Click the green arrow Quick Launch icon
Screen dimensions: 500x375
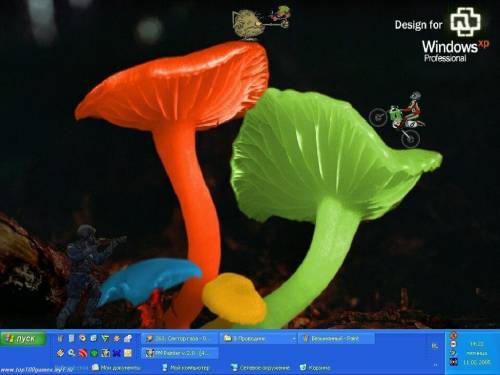105,338
